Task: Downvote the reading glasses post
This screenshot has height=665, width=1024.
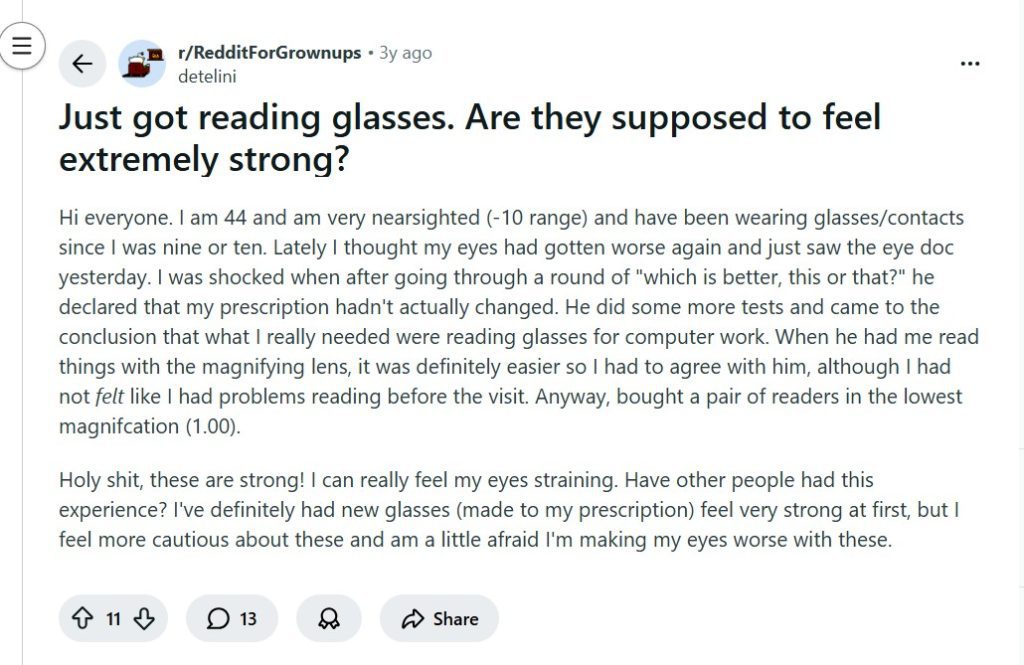Action: 144,619
